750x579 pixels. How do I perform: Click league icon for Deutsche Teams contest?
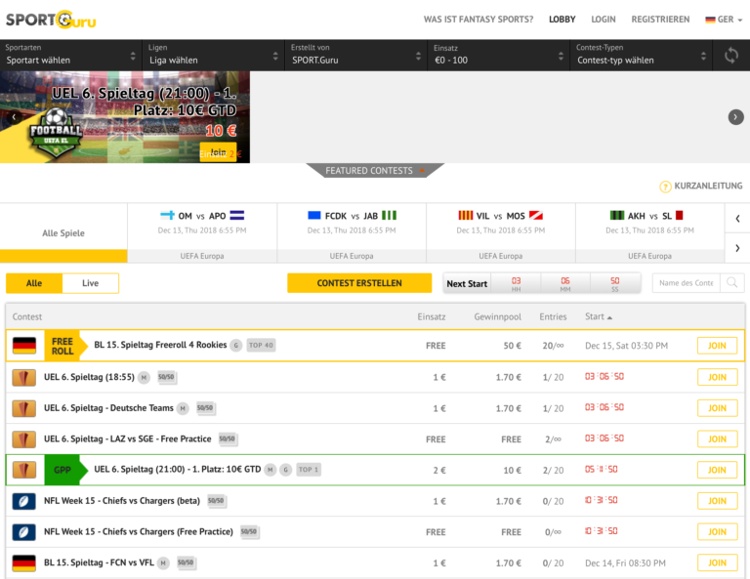24,408
